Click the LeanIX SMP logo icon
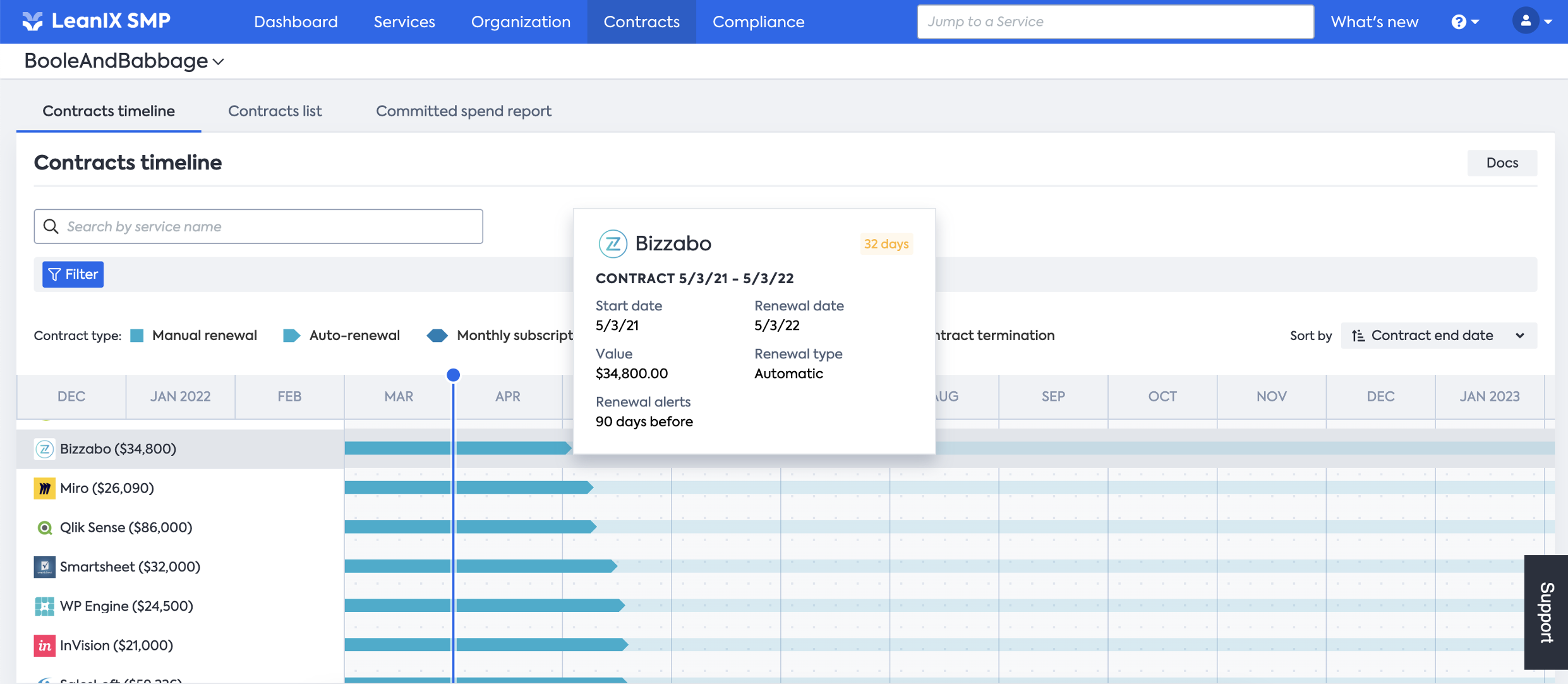This screenshot has width=1568, height=684. [32, 21]
